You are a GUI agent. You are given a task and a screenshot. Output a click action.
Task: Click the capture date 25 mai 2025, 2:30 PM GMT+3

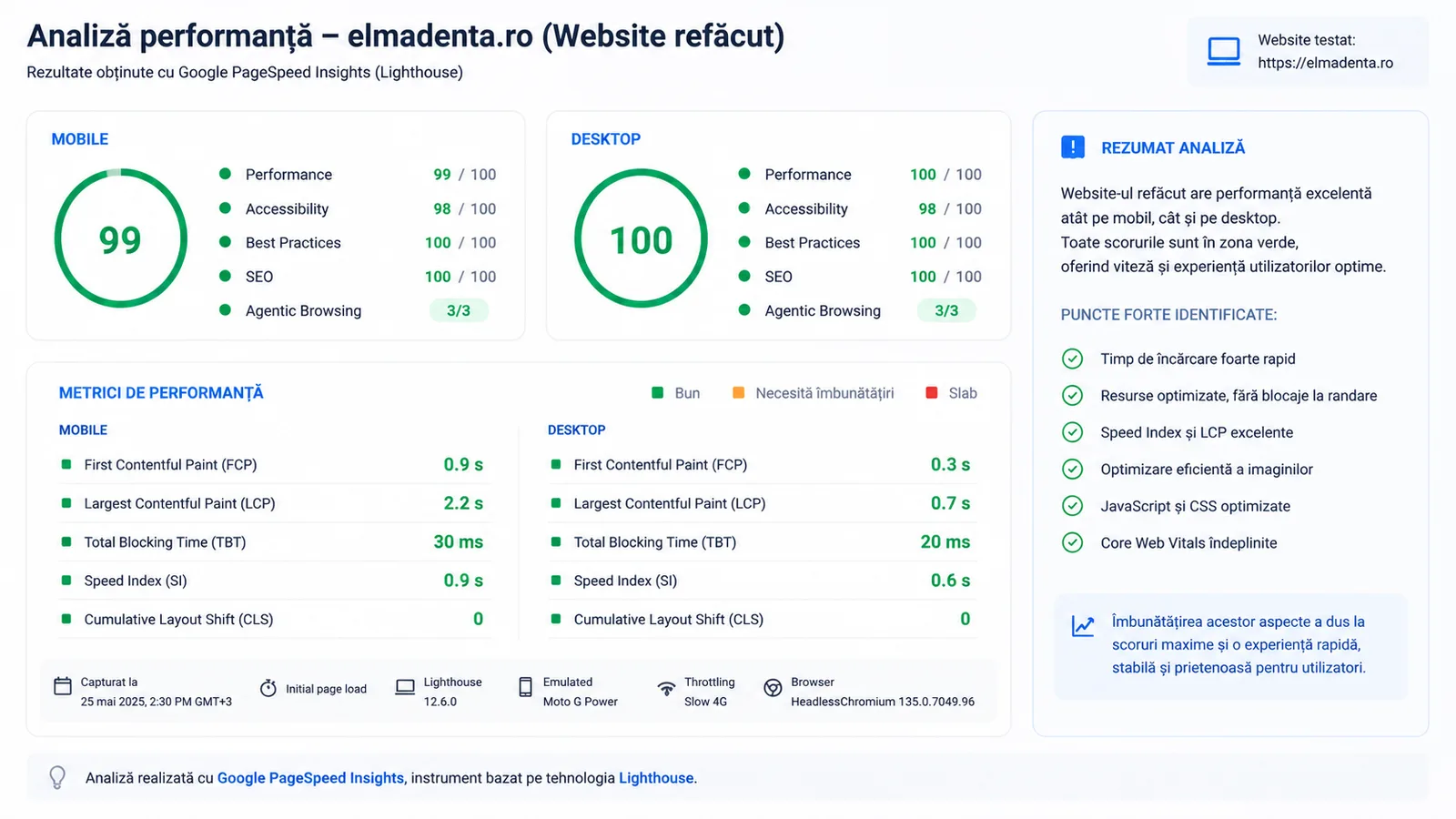click(x=157, y=702)
